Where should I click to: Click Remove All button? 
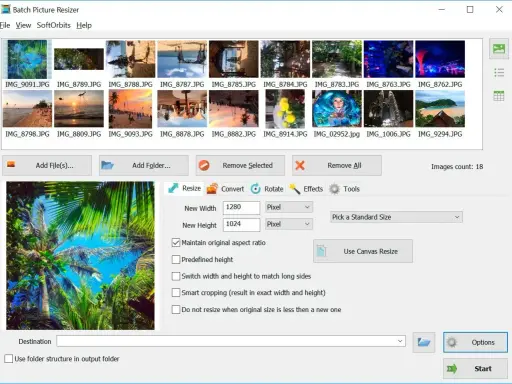click(337, 165)
